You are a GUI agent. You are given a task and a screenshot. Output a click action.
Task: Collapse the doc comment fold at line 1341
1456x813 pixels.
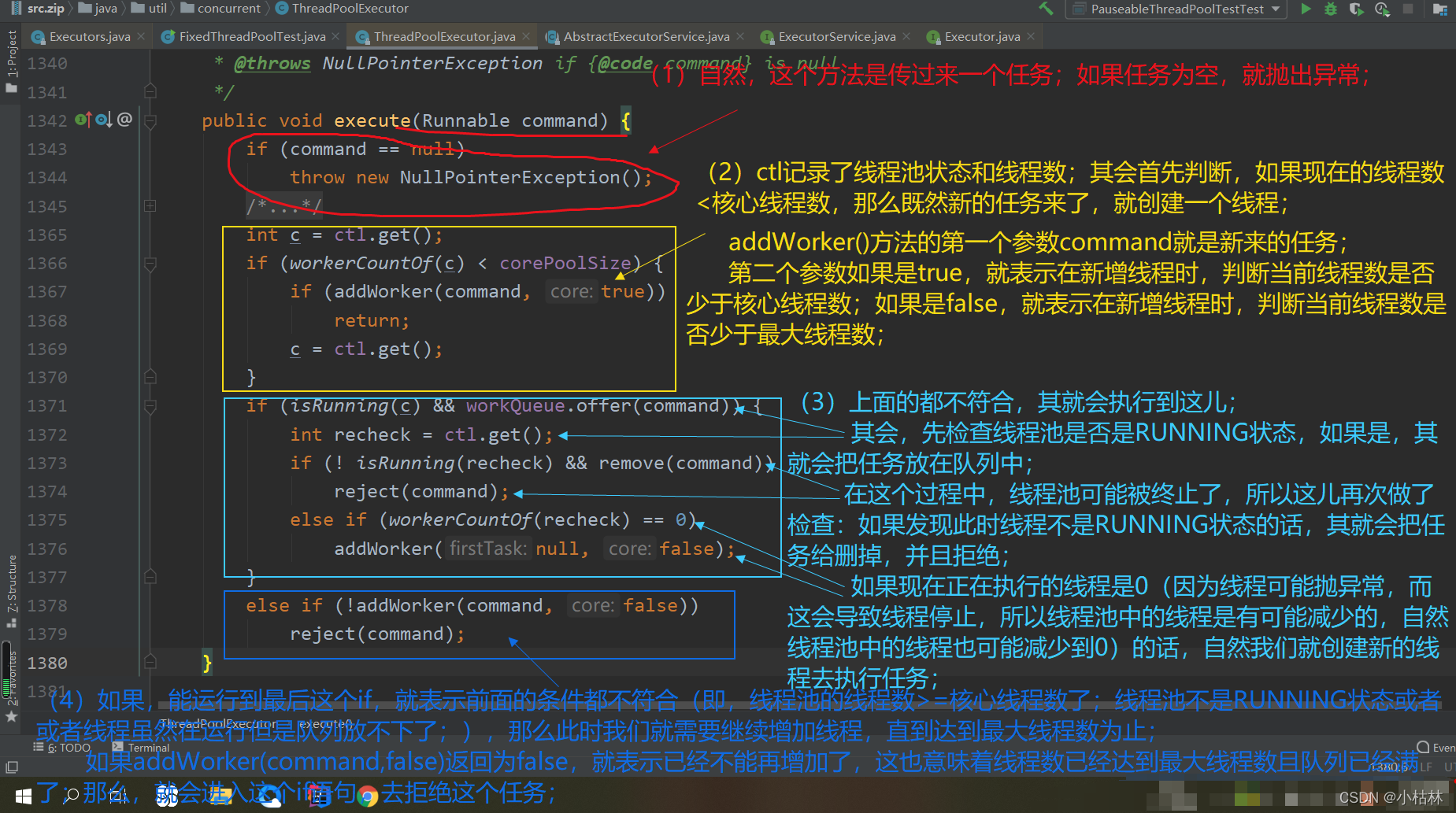point(150,92)
